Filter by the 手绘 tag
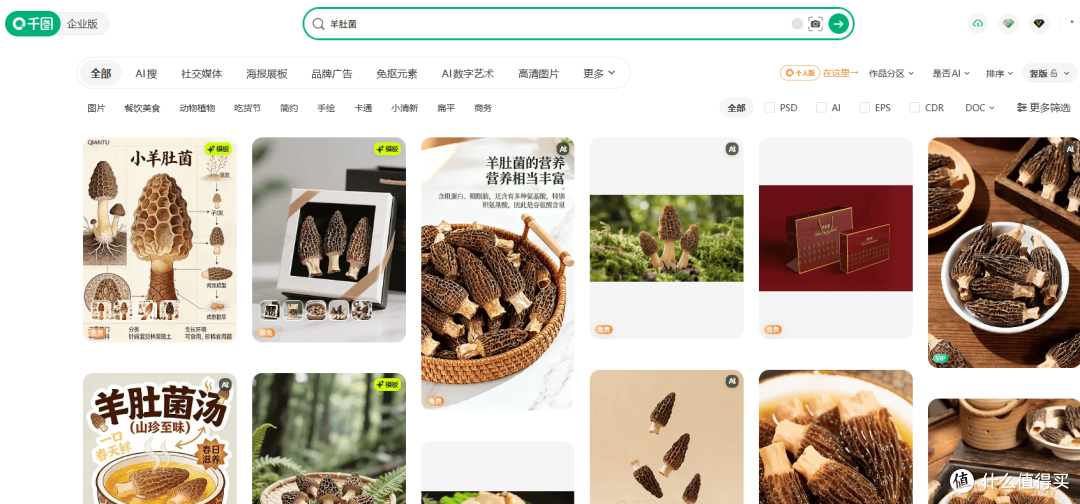 pos(326,108)
